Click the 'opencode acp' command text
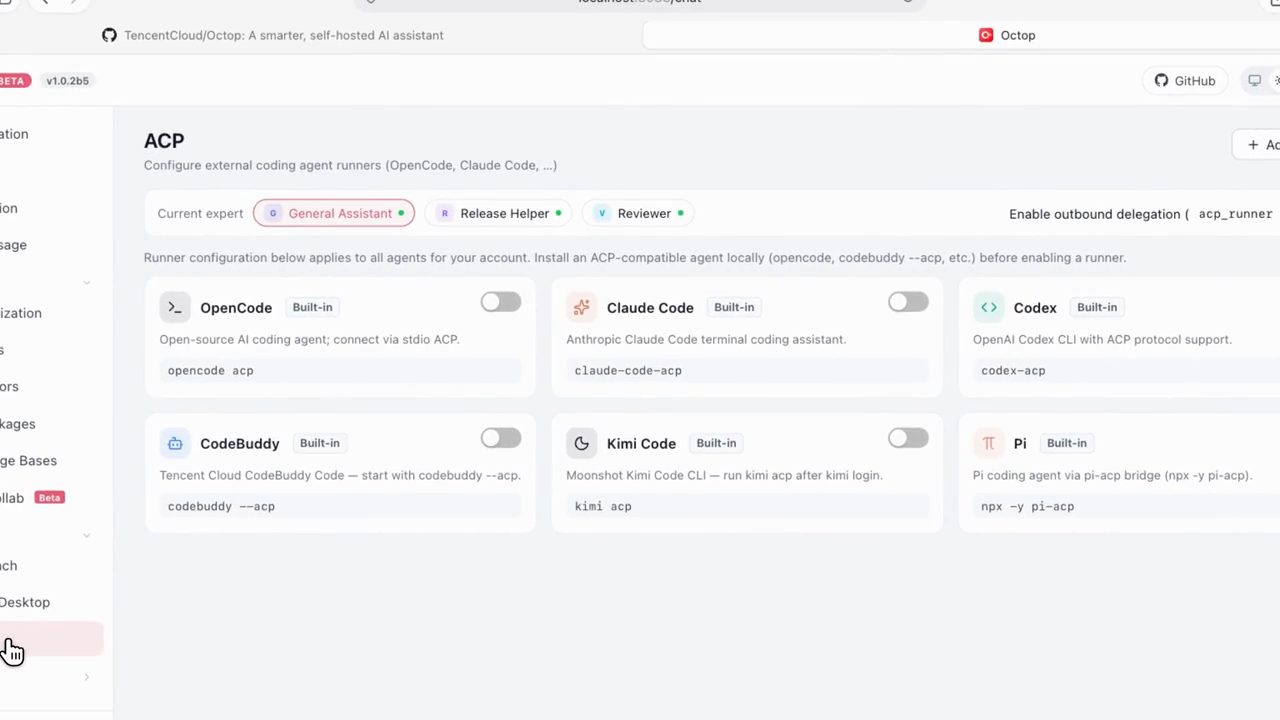The height and width of the screenshot is (720, 1280). 211,371
